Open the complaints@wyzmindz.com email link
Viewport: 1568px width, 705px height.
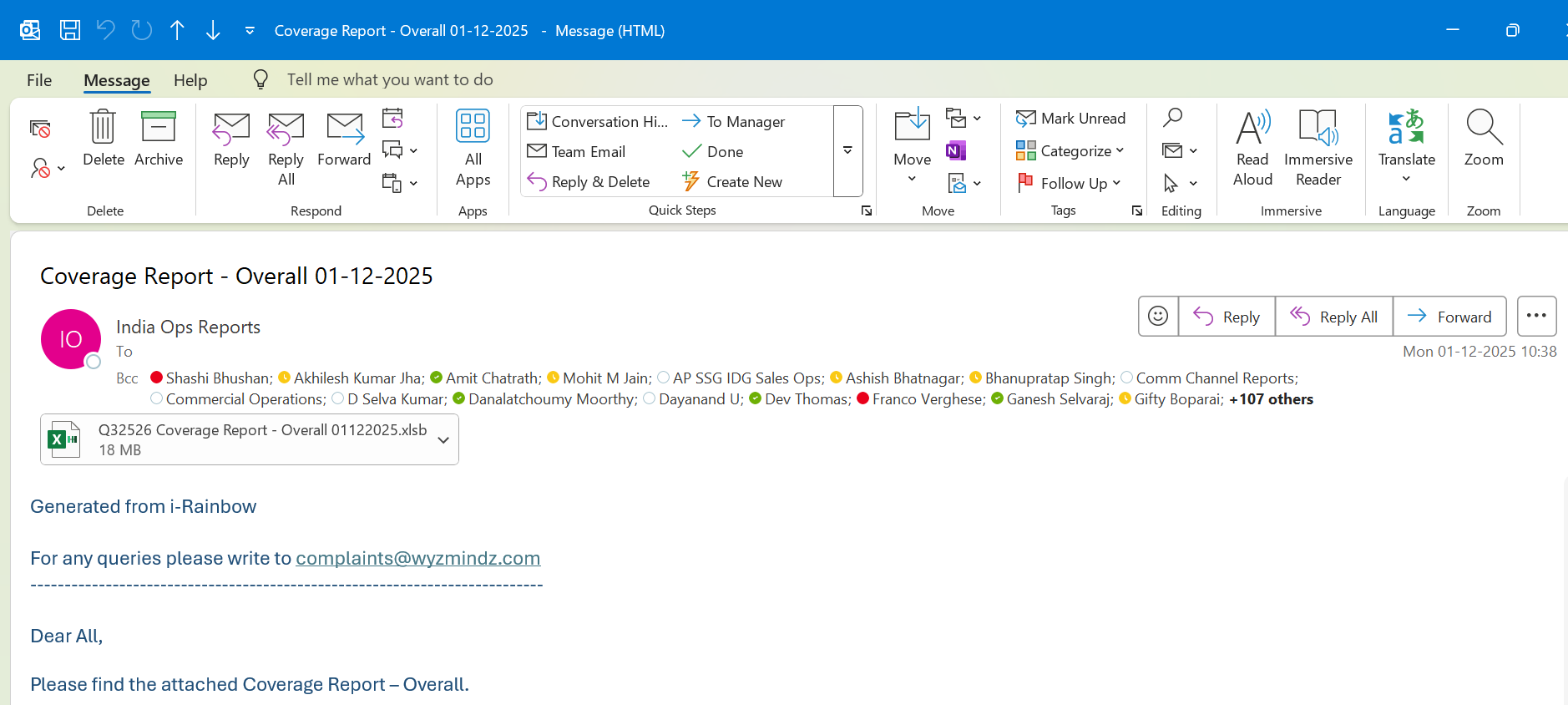click(417, 558)
